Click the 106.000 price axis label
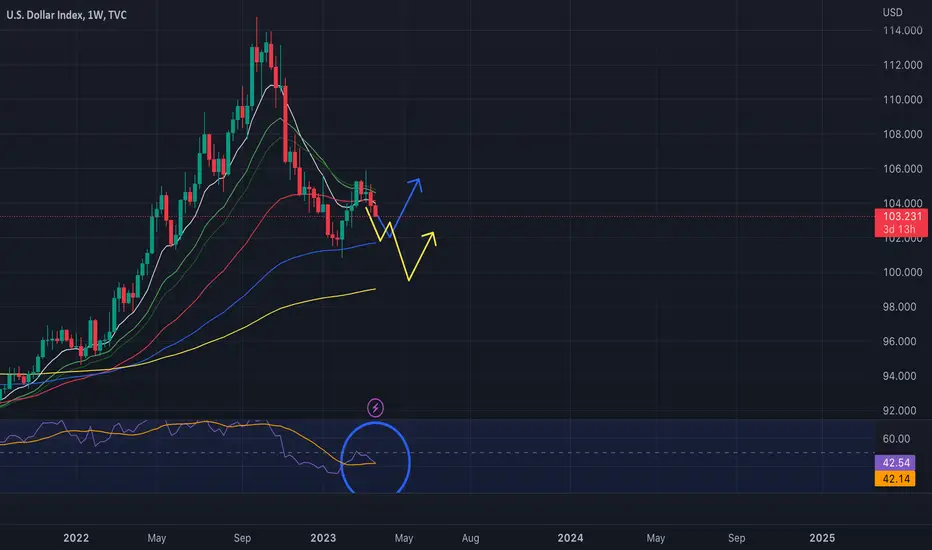The image size is (932, 550). point(902,169)
